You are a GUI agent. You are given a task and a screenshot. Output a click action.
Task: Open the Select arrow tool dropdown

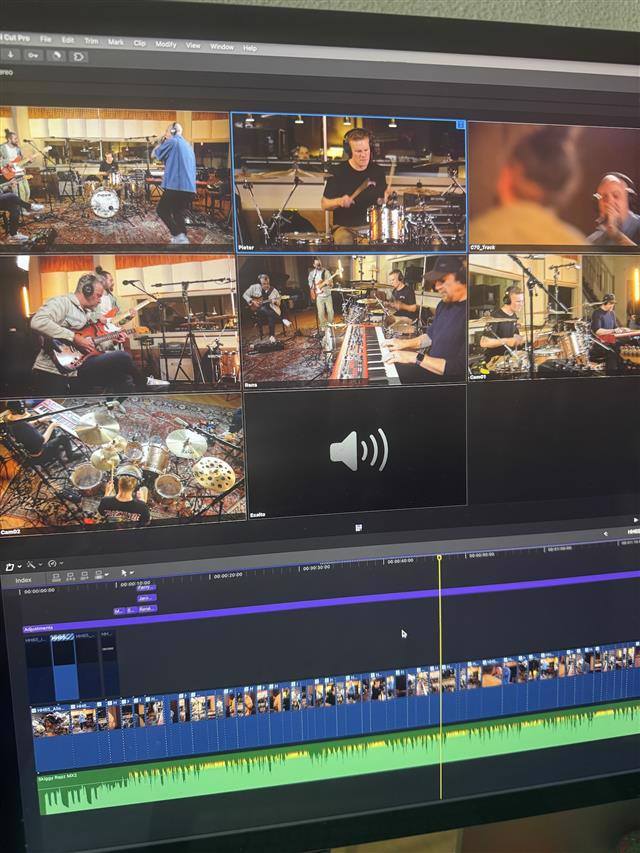126,573
